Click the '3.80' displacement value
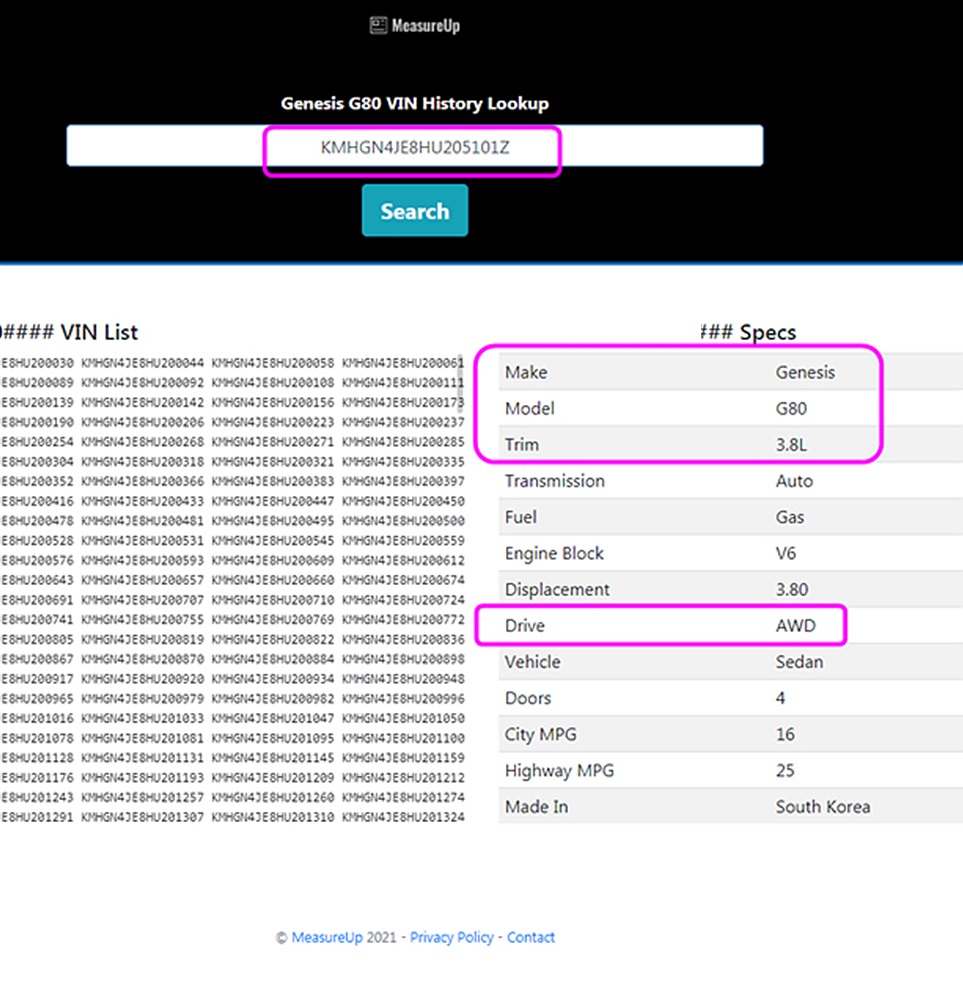The image size is (963, 1000). (x=791, y=589)
